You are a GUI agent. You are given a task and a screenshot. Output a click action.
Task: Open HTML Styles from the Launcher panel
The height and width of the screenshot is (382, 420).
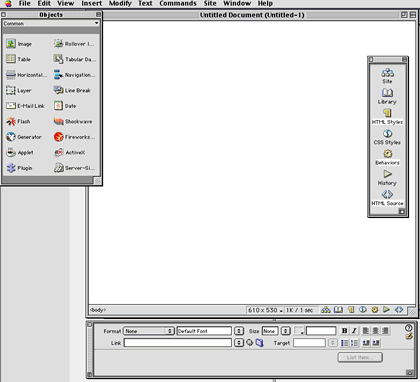(387, 117)
